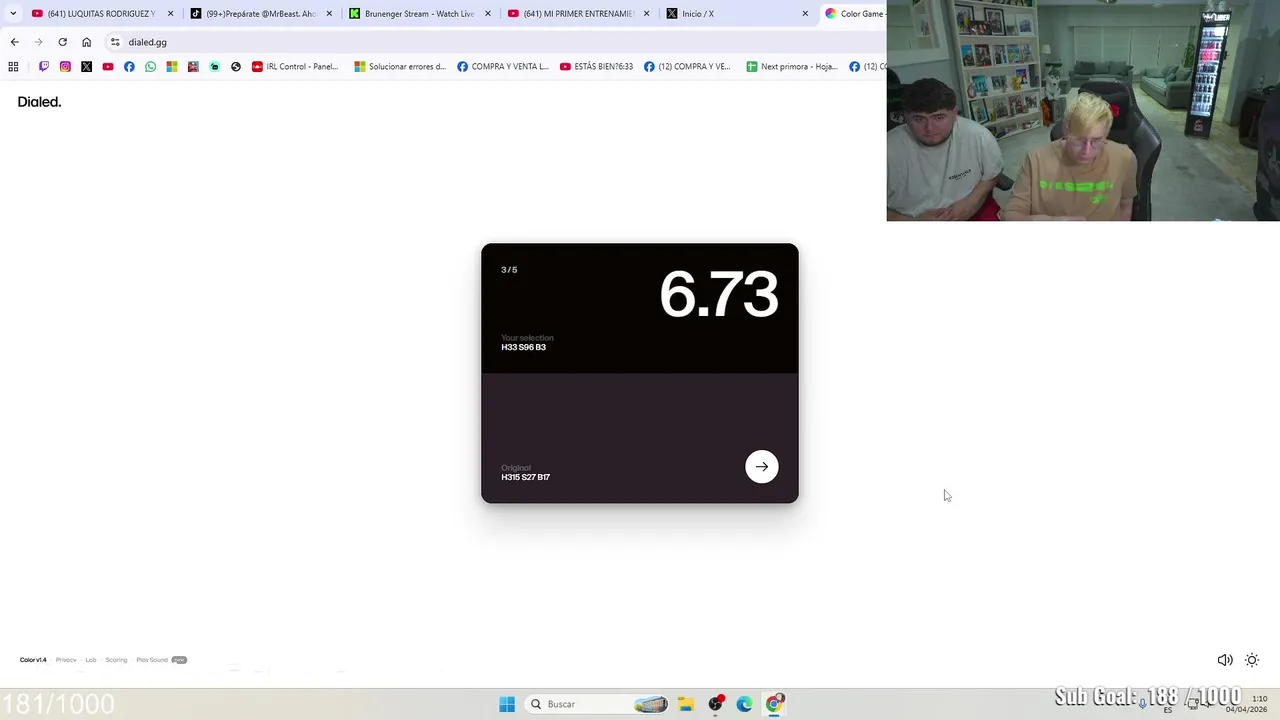Open Microsoft Edge from the taskbar
The width and height of the screenshot is (1280, 720).
pos(744,704)
